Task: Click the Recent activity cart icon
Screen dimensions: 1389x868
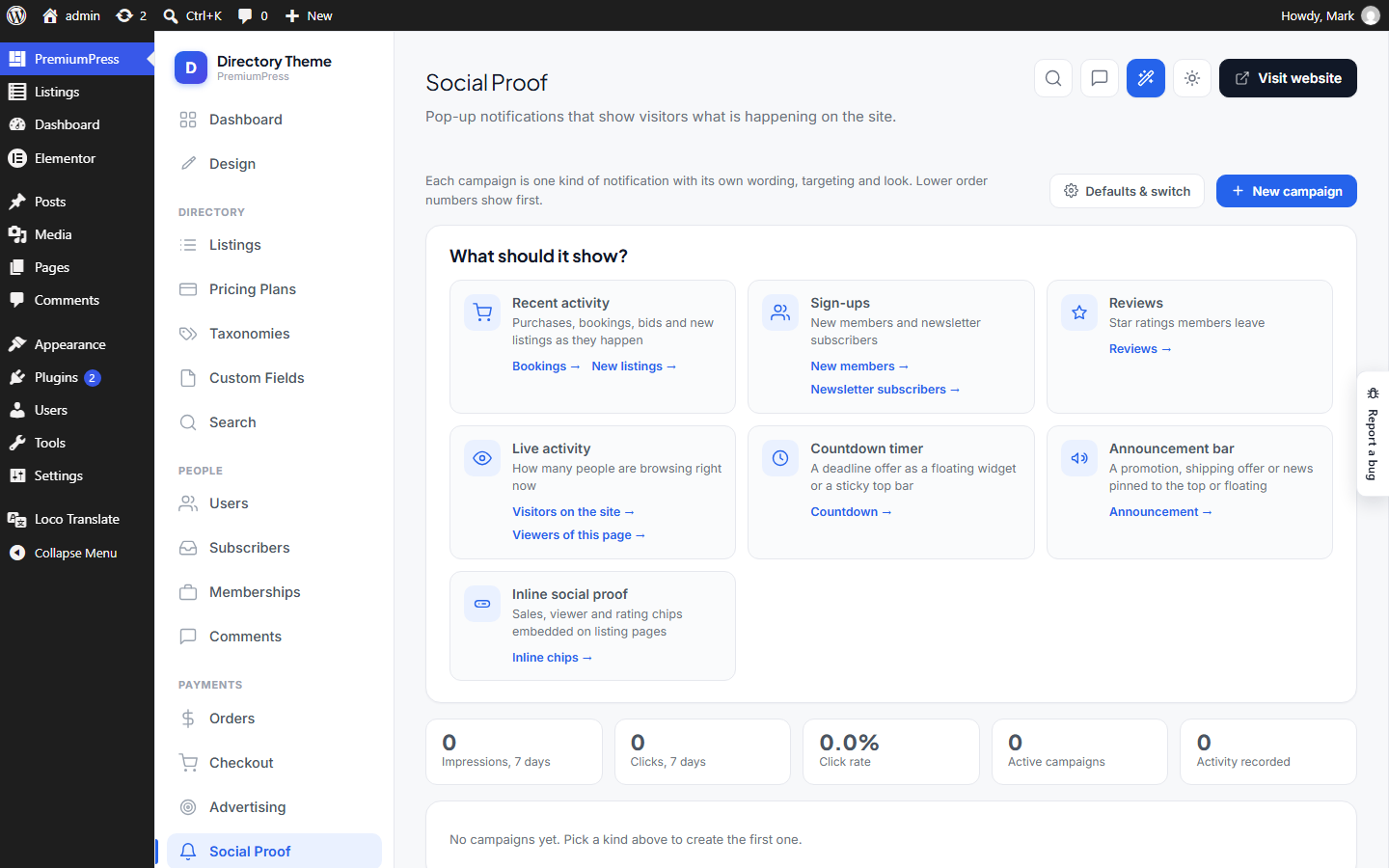Action: tap(482, 312)
